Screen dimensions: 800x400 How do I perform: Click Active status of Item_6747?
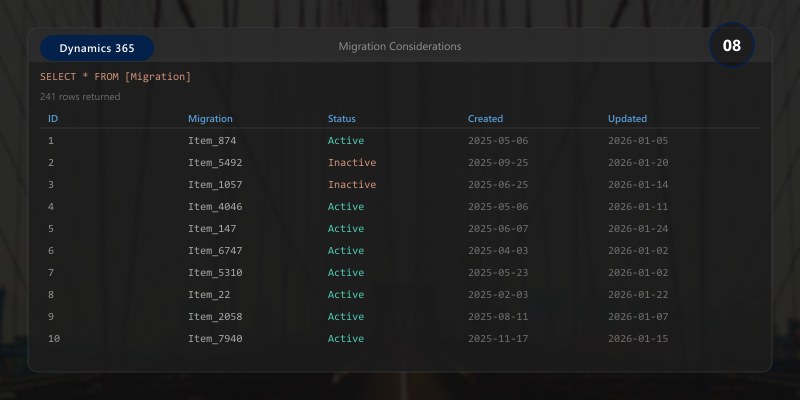tap(346, 251)
